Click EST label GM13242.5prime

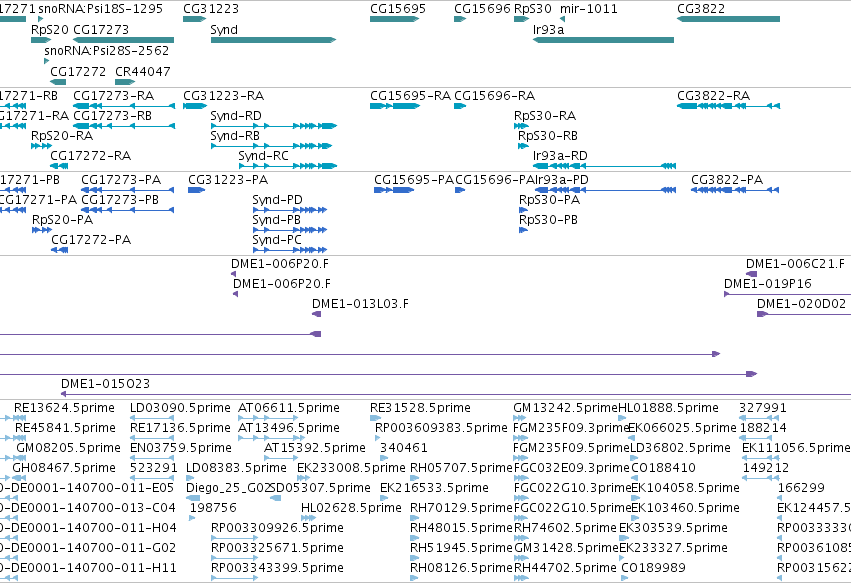(566, 408)
